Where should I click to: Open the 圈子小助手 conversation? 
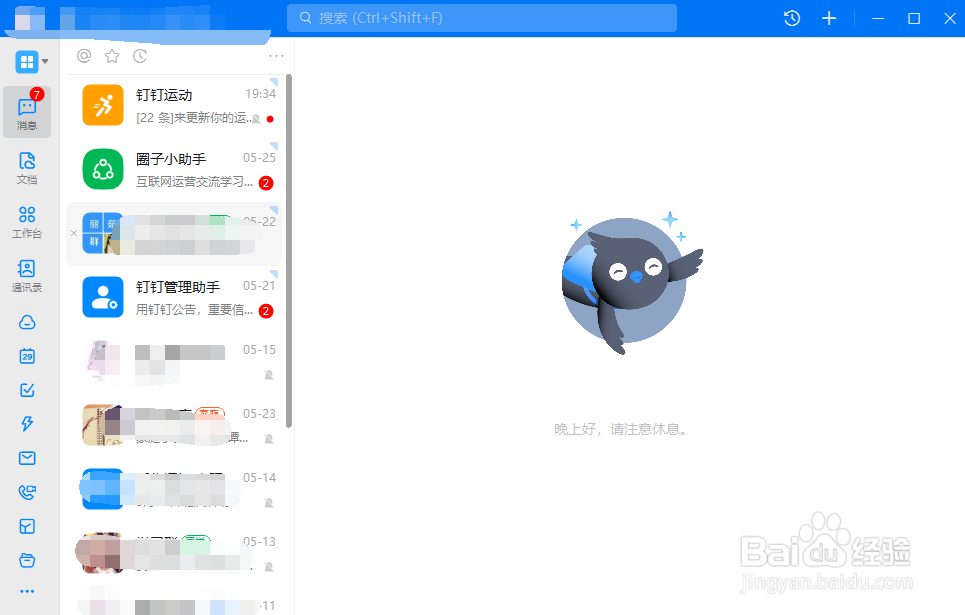click(x=174, y=169)
